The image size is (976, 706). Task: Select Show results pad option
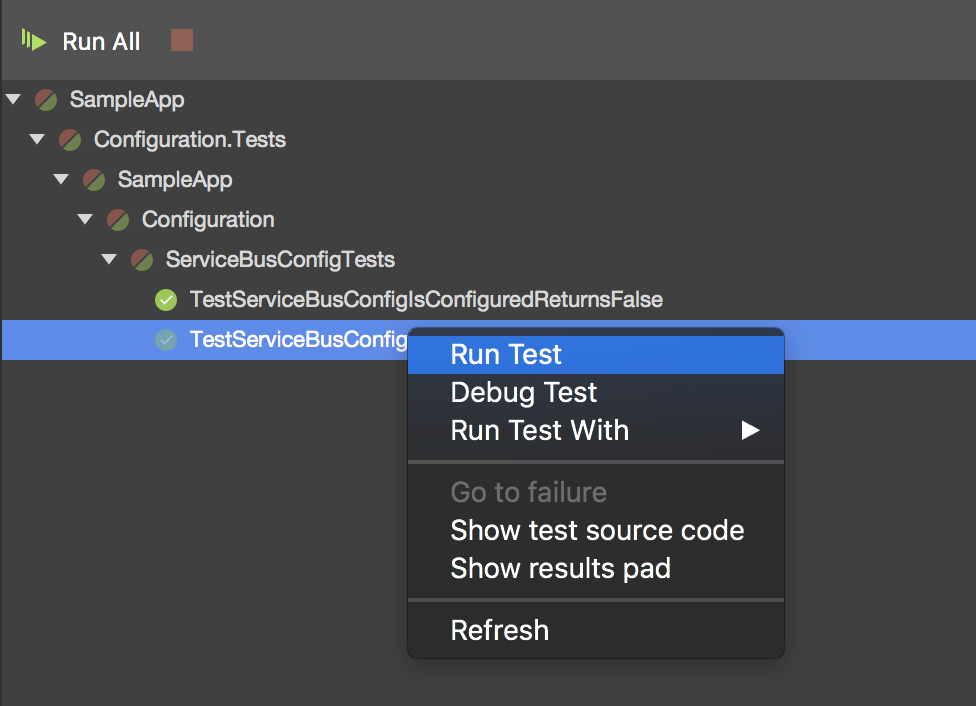coord(560,569)
